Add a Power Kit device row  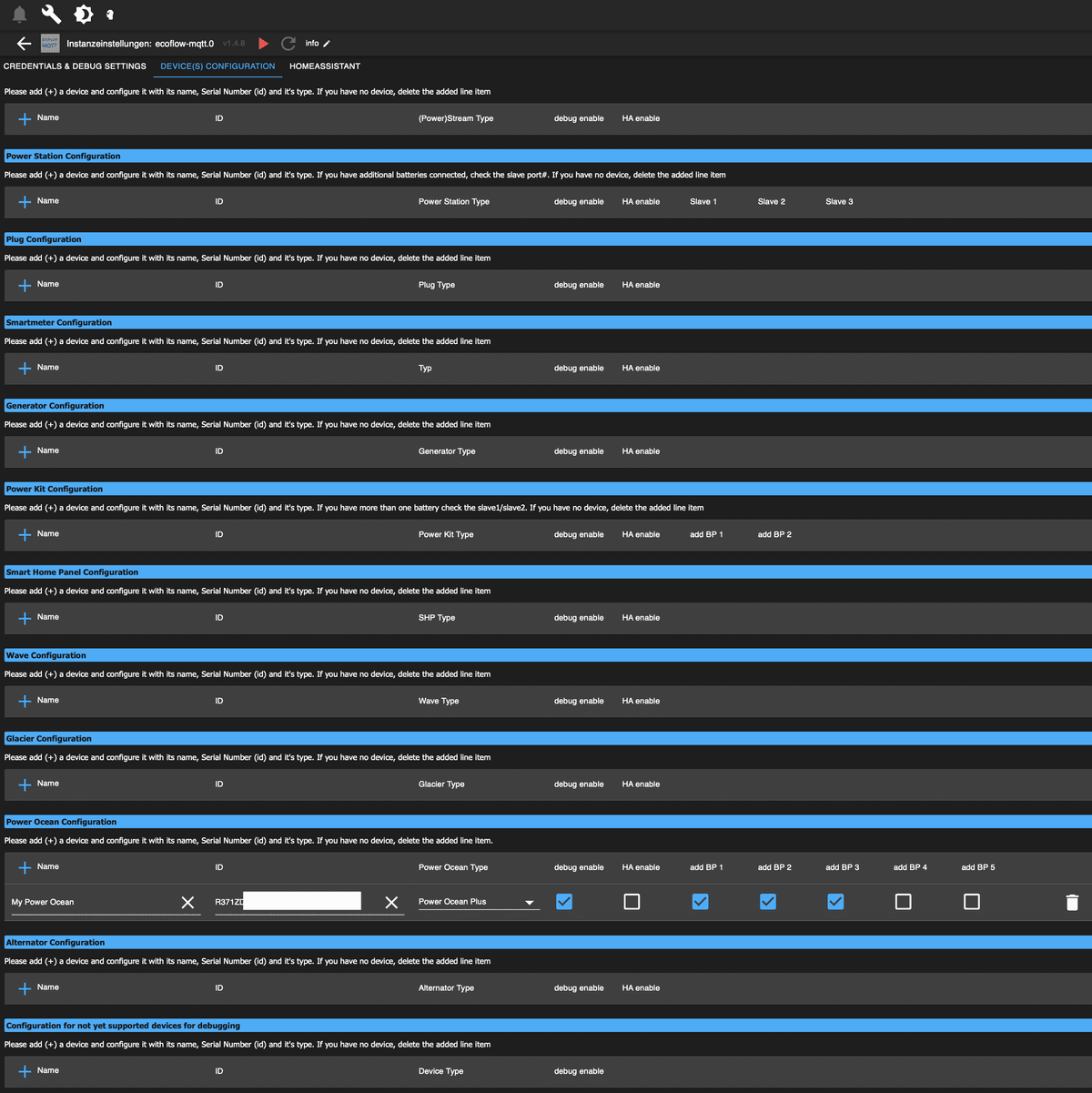coord(25,535)
